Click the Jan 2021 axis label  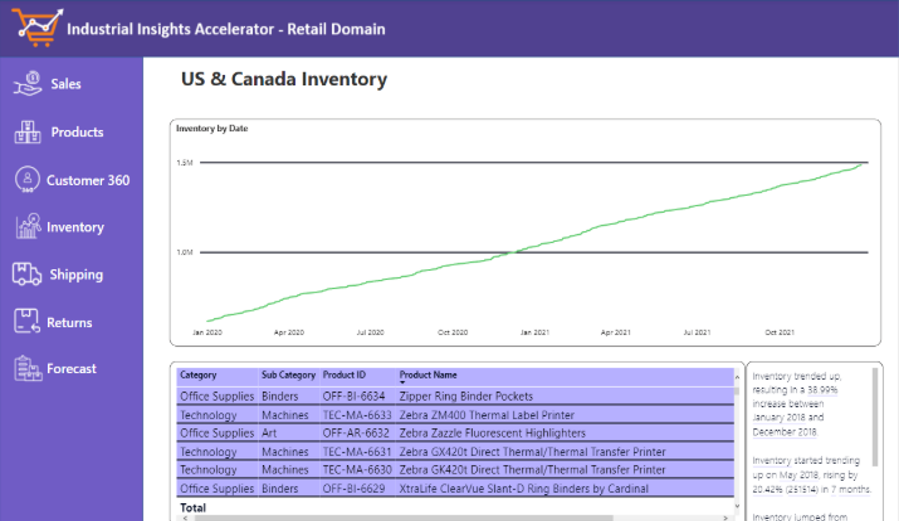pyautogui.click(x=534, y=332)
